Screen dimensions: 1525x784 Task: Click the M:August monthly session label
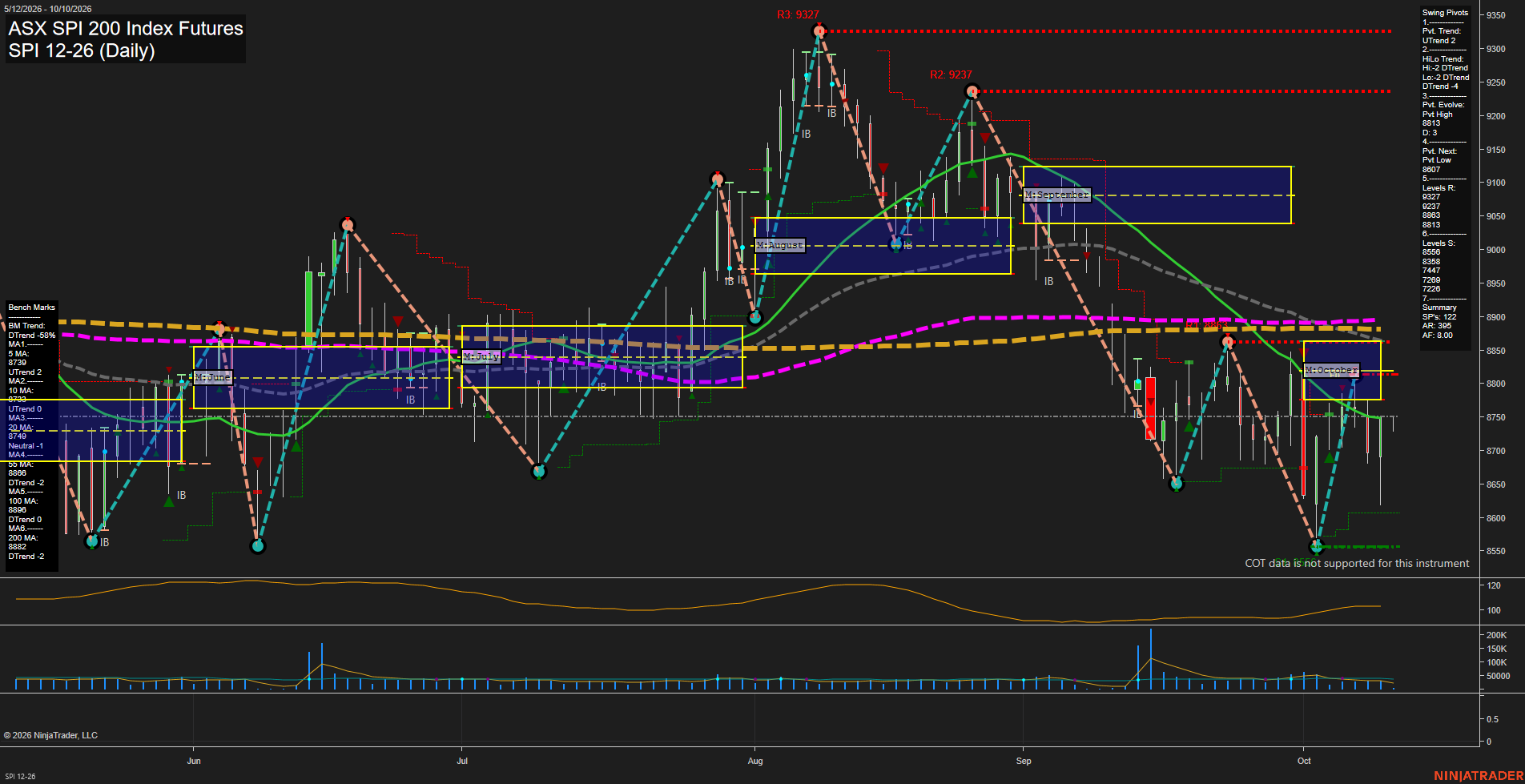click(x=780, y=245)
